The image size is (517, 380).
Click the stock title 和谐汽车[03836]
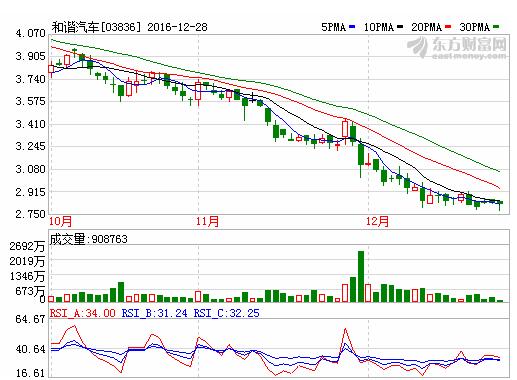(97, 27)
